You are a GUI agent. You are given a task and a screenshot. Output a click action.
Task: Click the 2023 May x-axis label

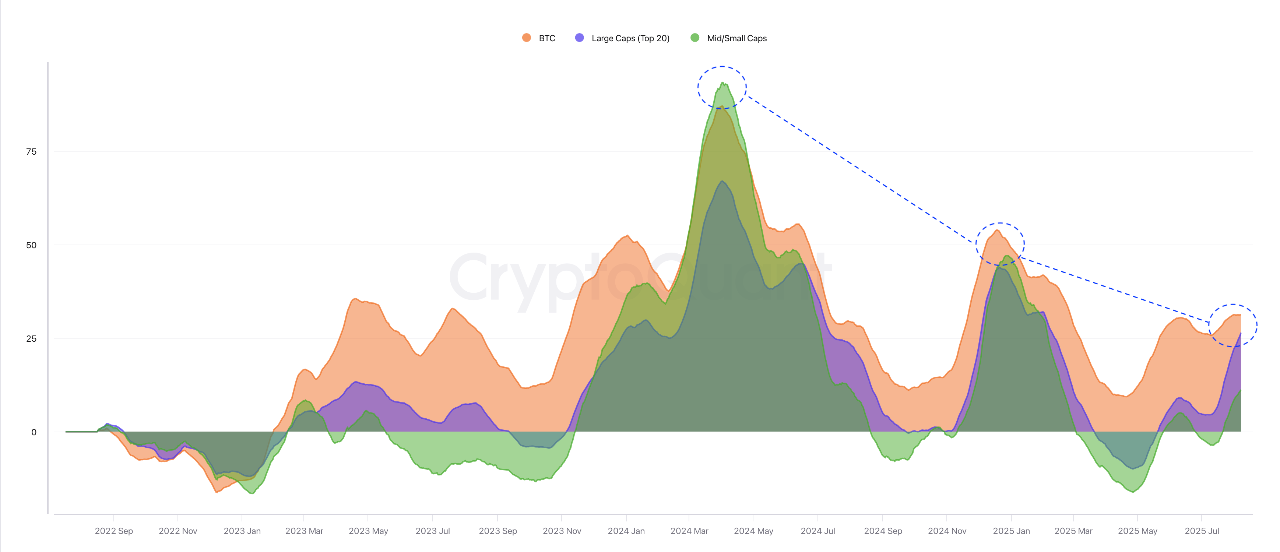(366, 532)
